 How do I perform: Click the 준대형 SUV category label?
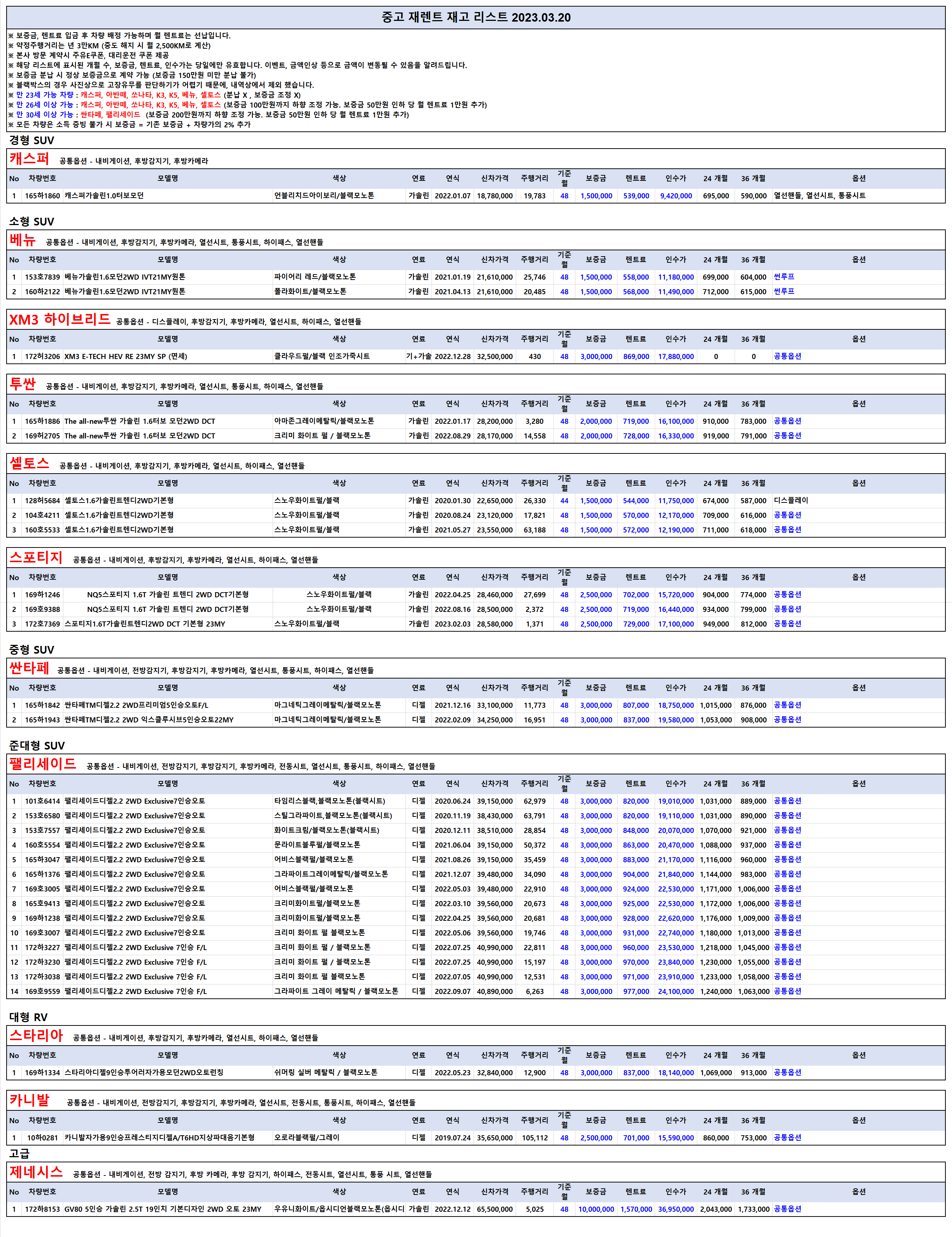click(37, 745)
